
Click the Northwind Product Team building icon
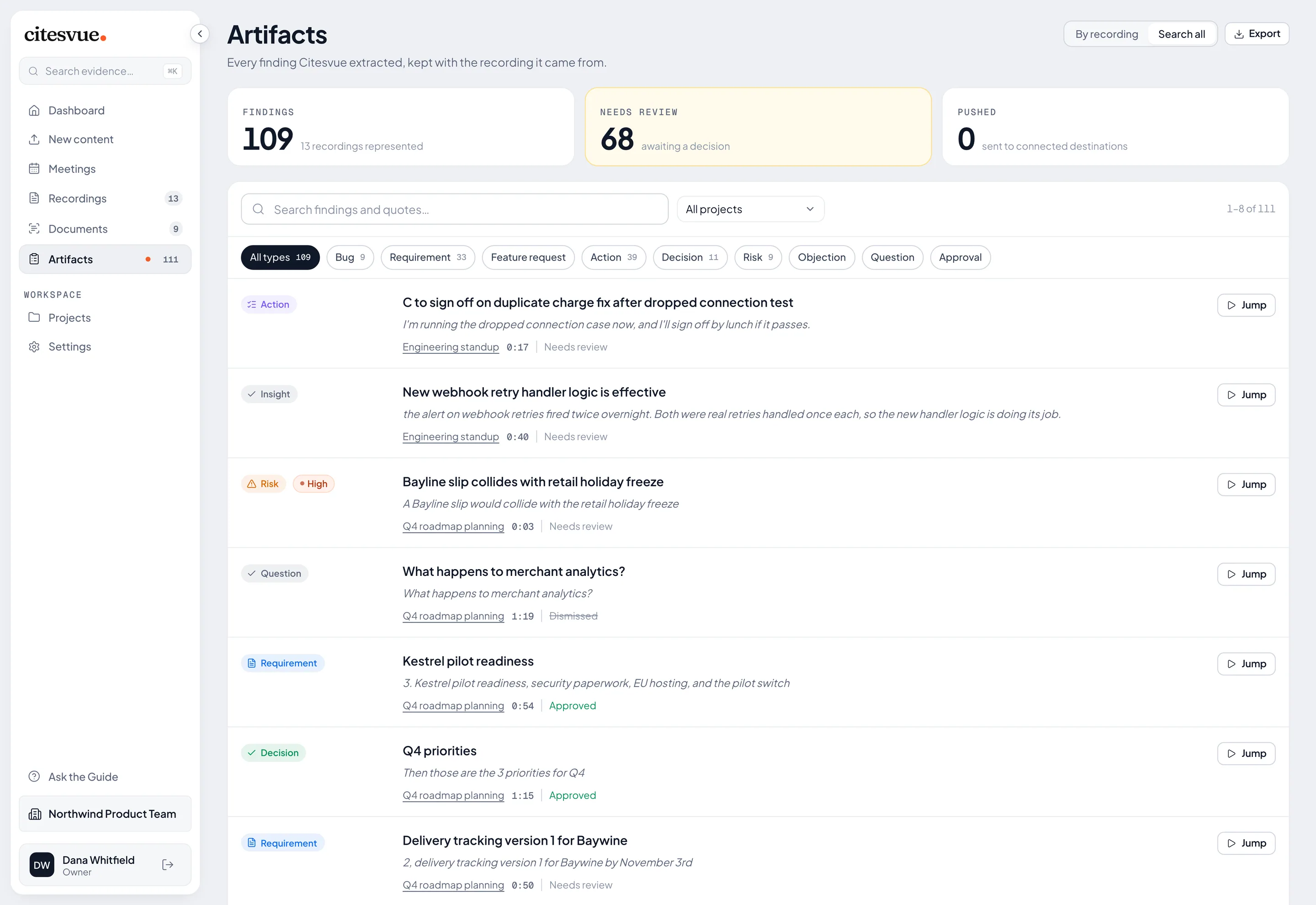click(x=35, y=814)
